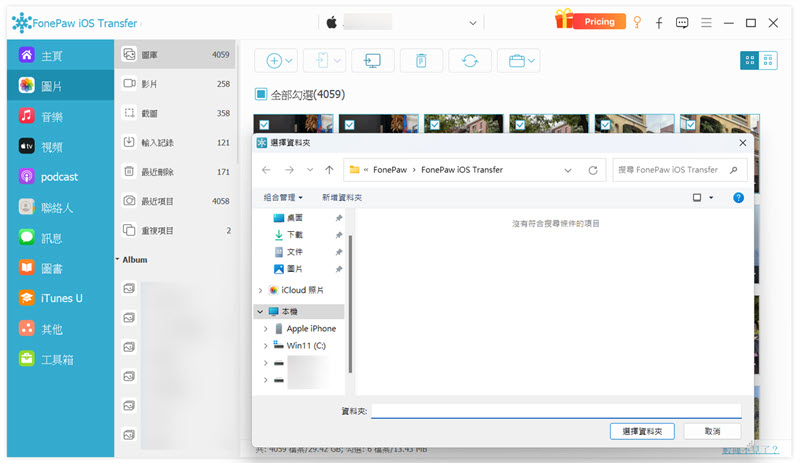Click 新增資料夾 new folder button
Image resolution: width=800 pixels, height=463 pixels.
342,198
